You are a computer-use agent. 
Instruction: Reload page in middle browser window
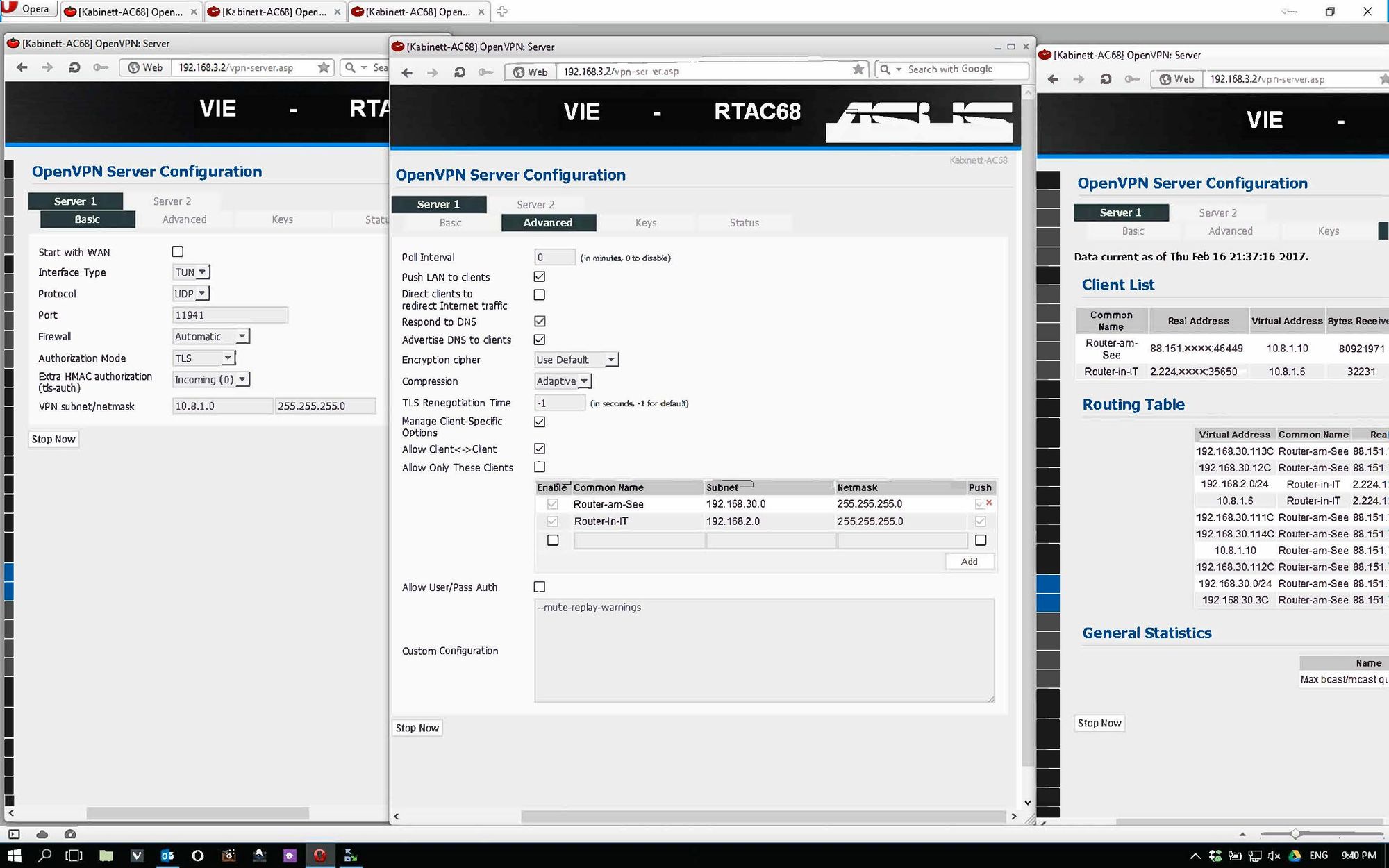point(459,72)
